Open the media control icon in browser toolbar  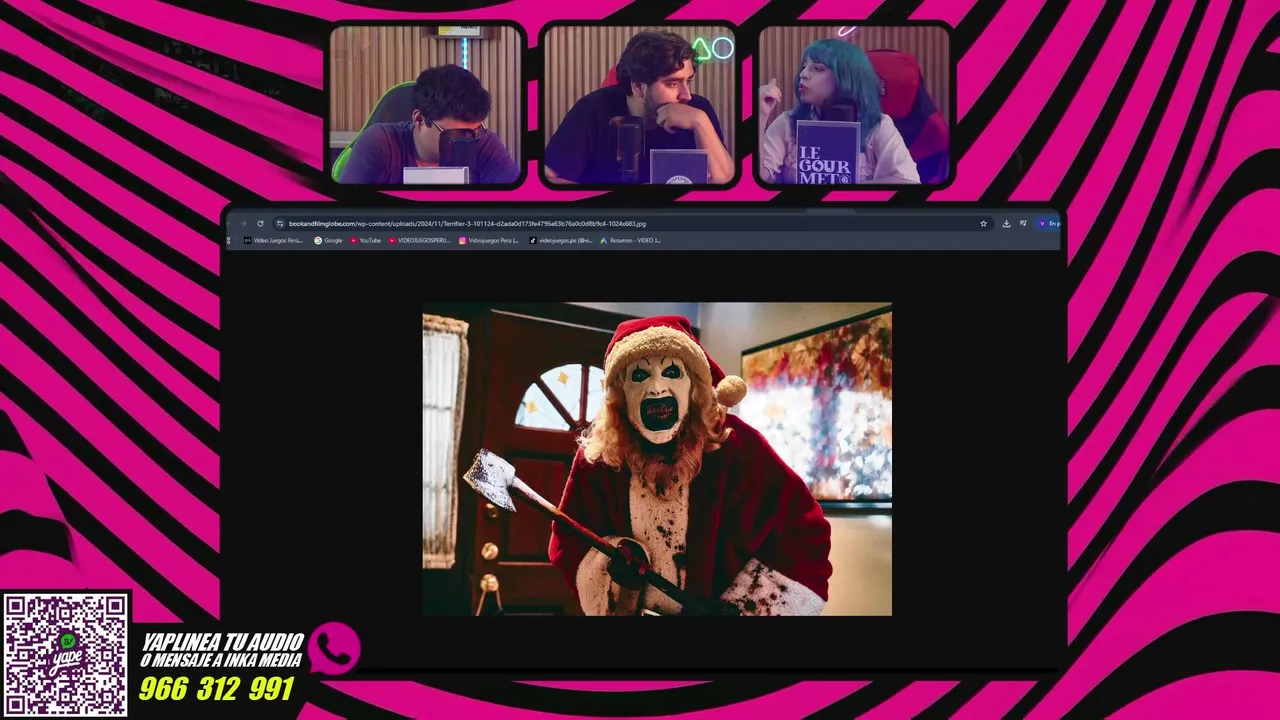1023,223
